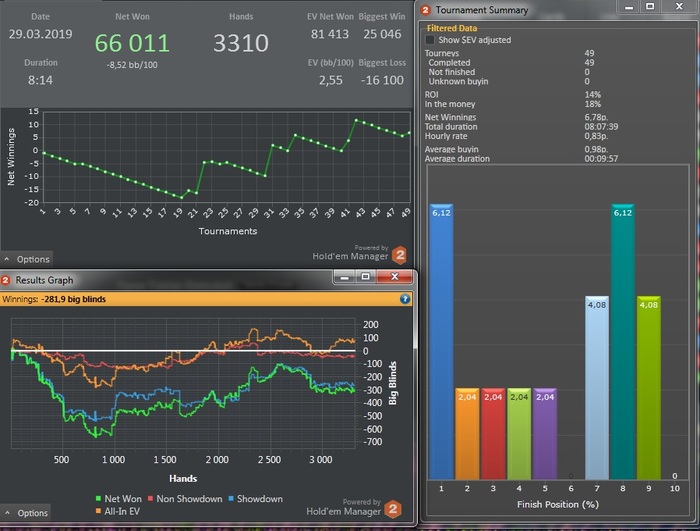Select the orange bar for finish position 2
700x531 pixels.
(467, 434)
